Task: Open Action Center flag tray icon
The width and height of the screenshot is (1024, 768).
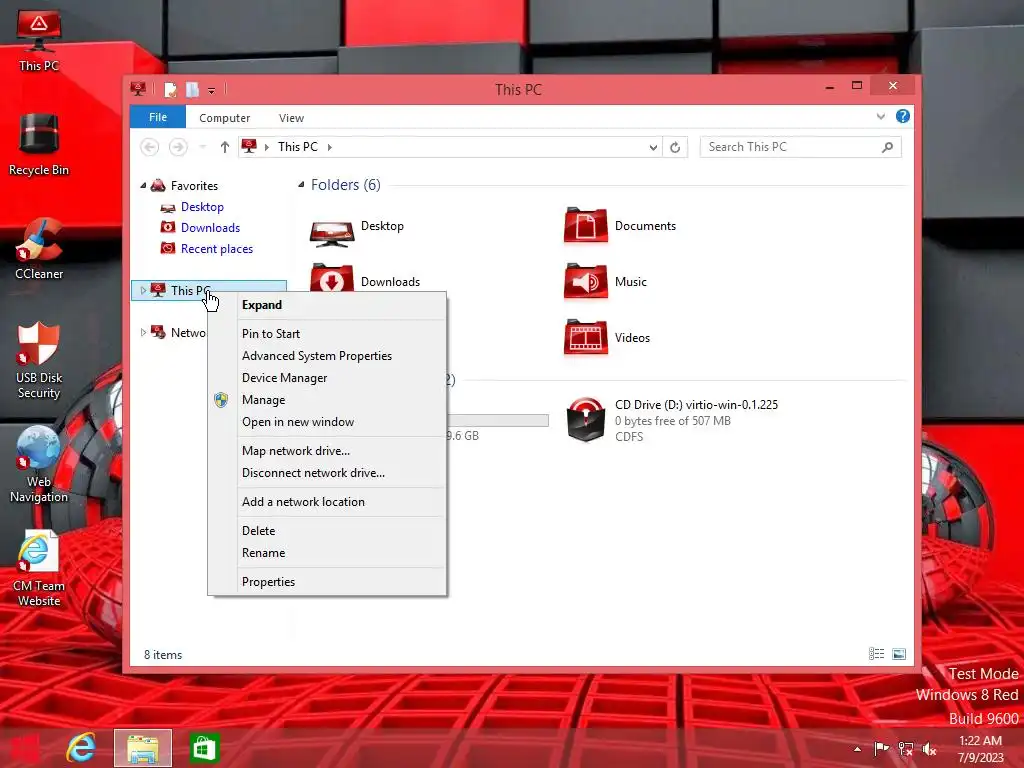Action: click(881, 749)
